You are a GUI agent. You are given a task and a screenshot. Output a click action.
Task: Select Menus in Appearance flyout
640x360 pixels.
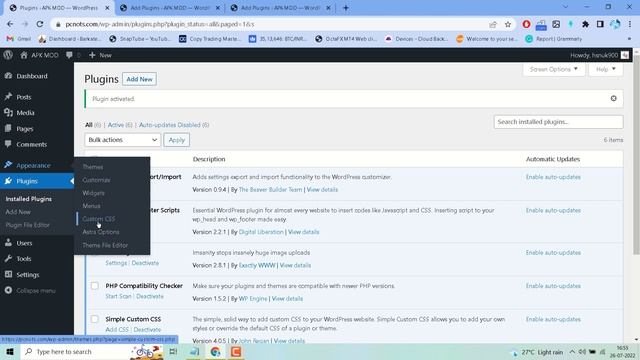point(91,206)
